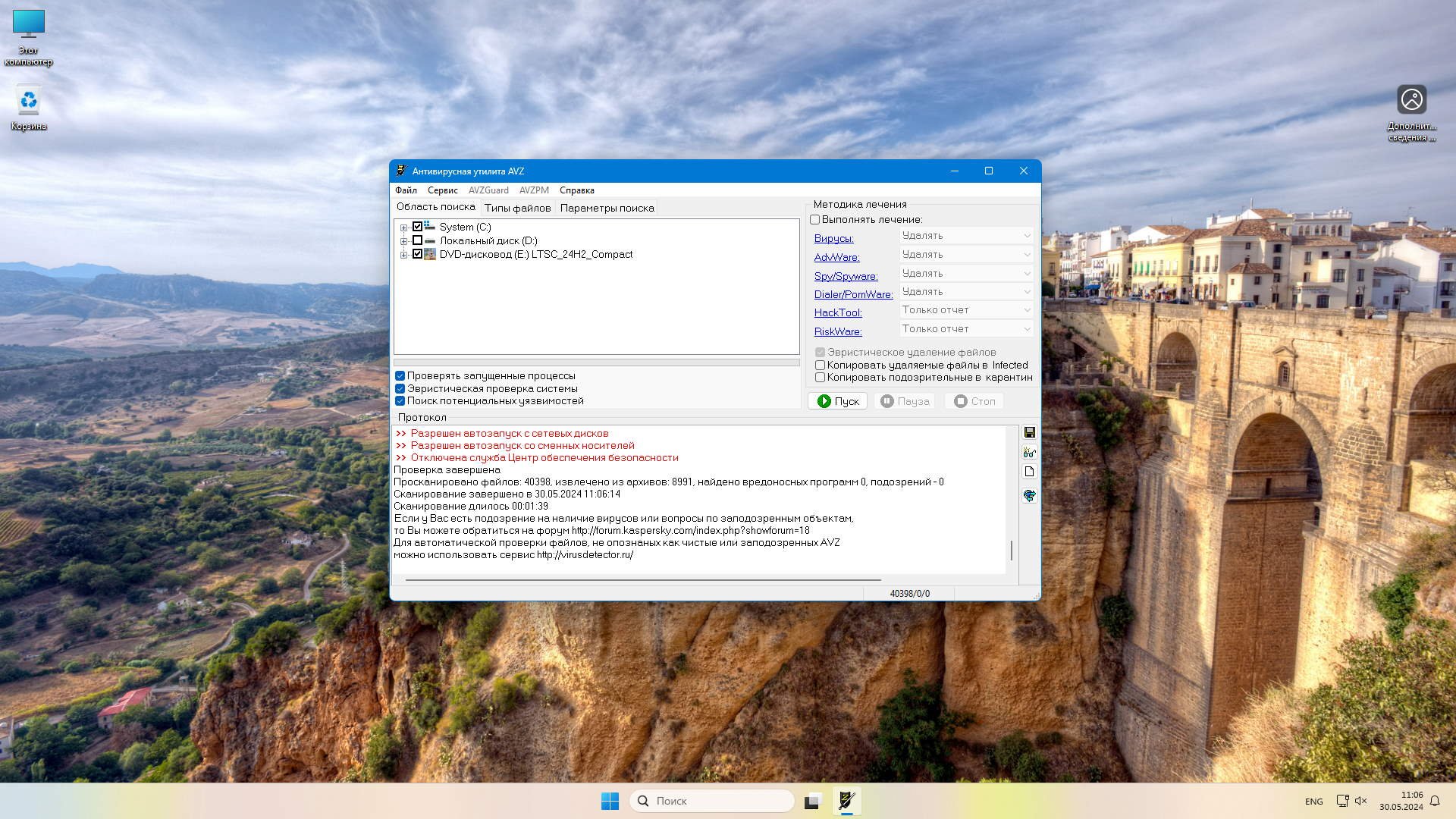Click the Вирусы link
The image size is (1456, 819).
[833, 238]
